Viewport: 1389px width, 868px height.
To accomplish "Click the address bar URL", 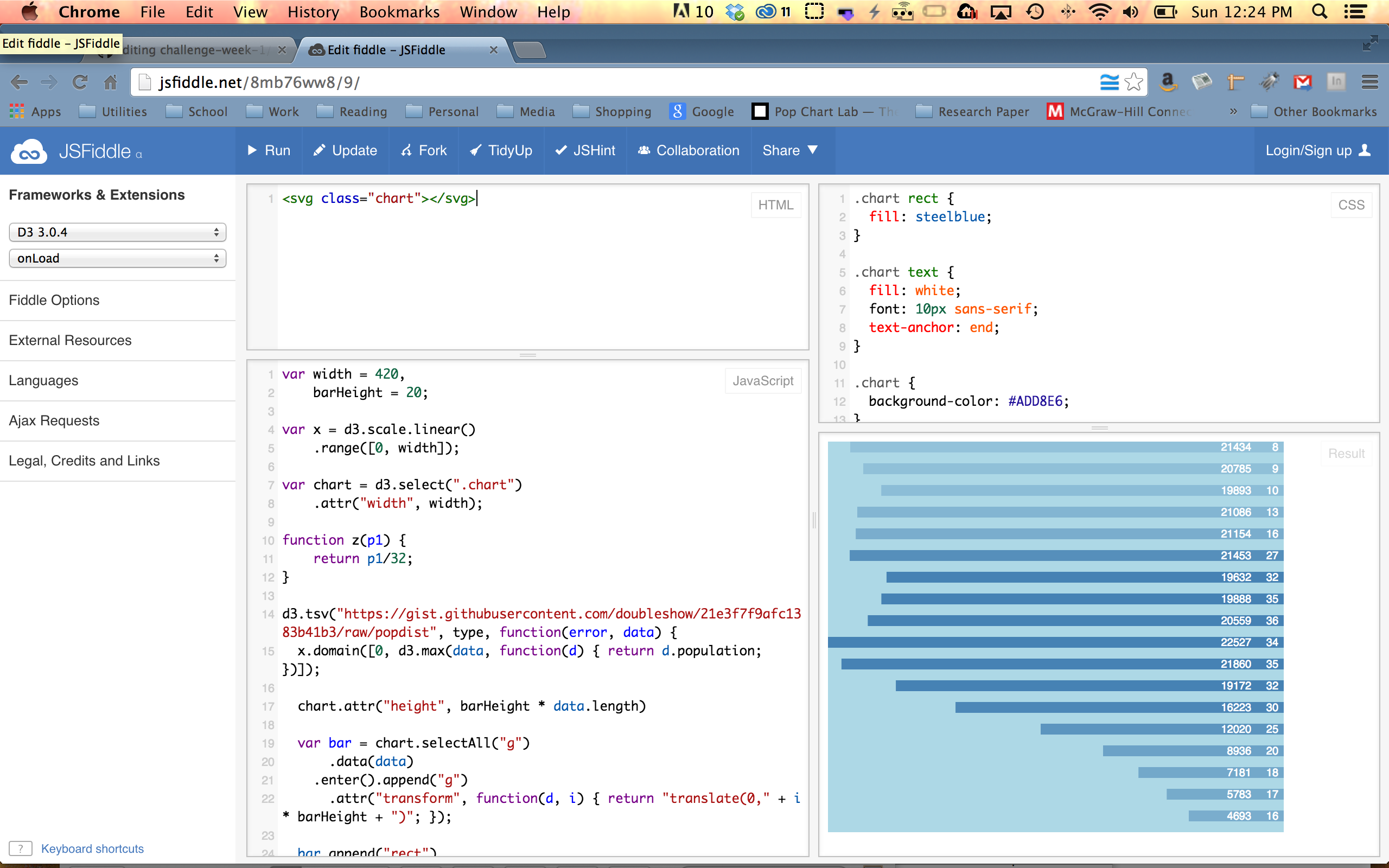I will point(259,82).
